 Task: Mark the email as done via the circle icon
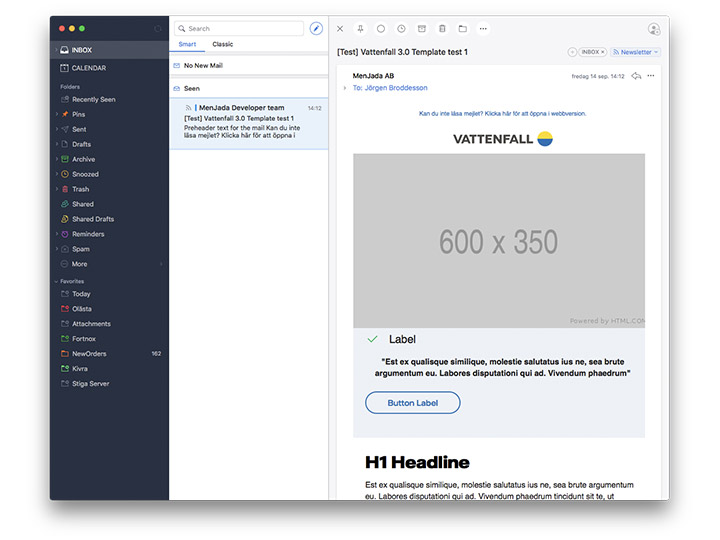pos(381,28)
